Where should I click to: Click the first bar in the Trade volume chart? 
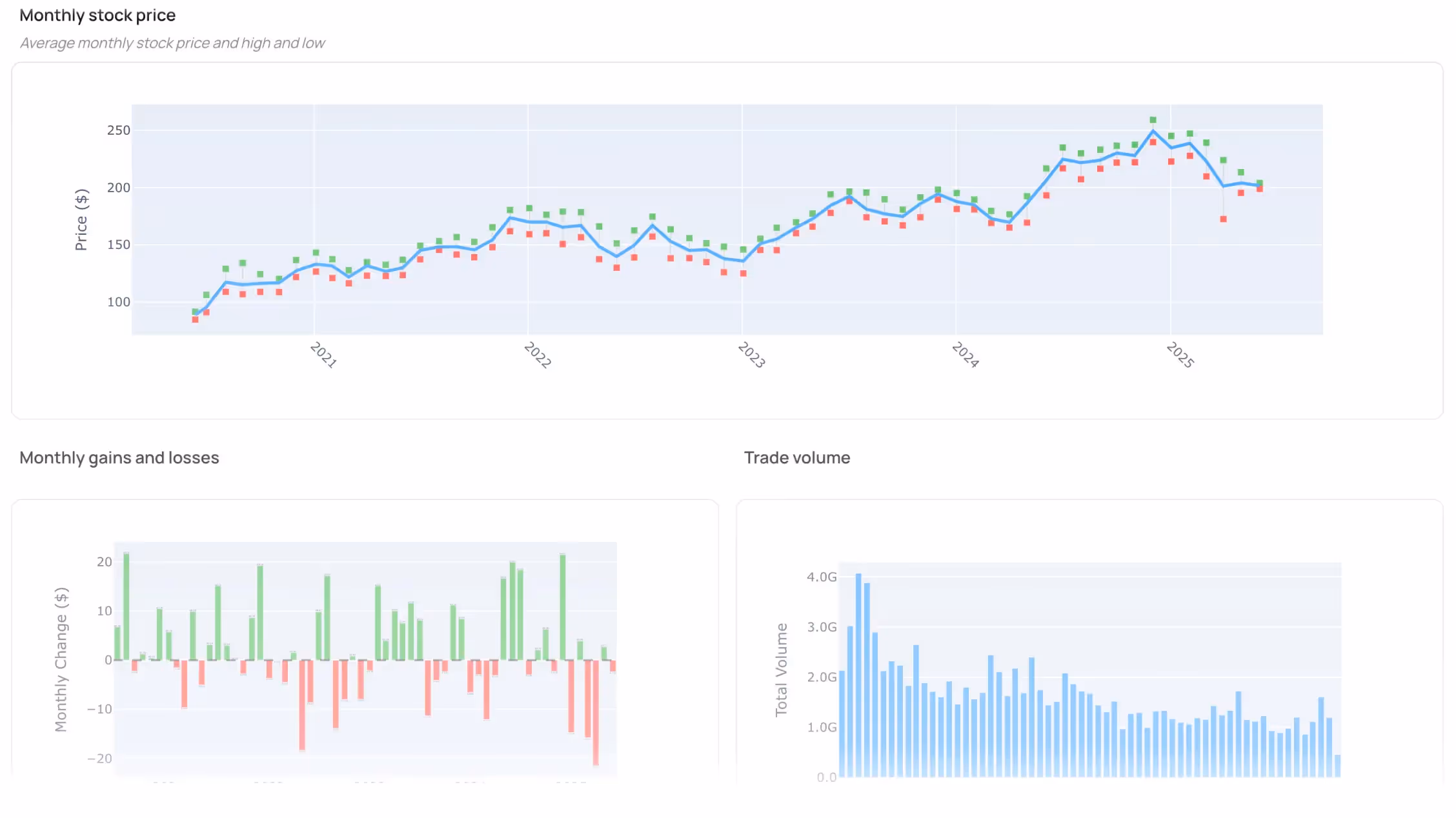(x=842, y=724)
